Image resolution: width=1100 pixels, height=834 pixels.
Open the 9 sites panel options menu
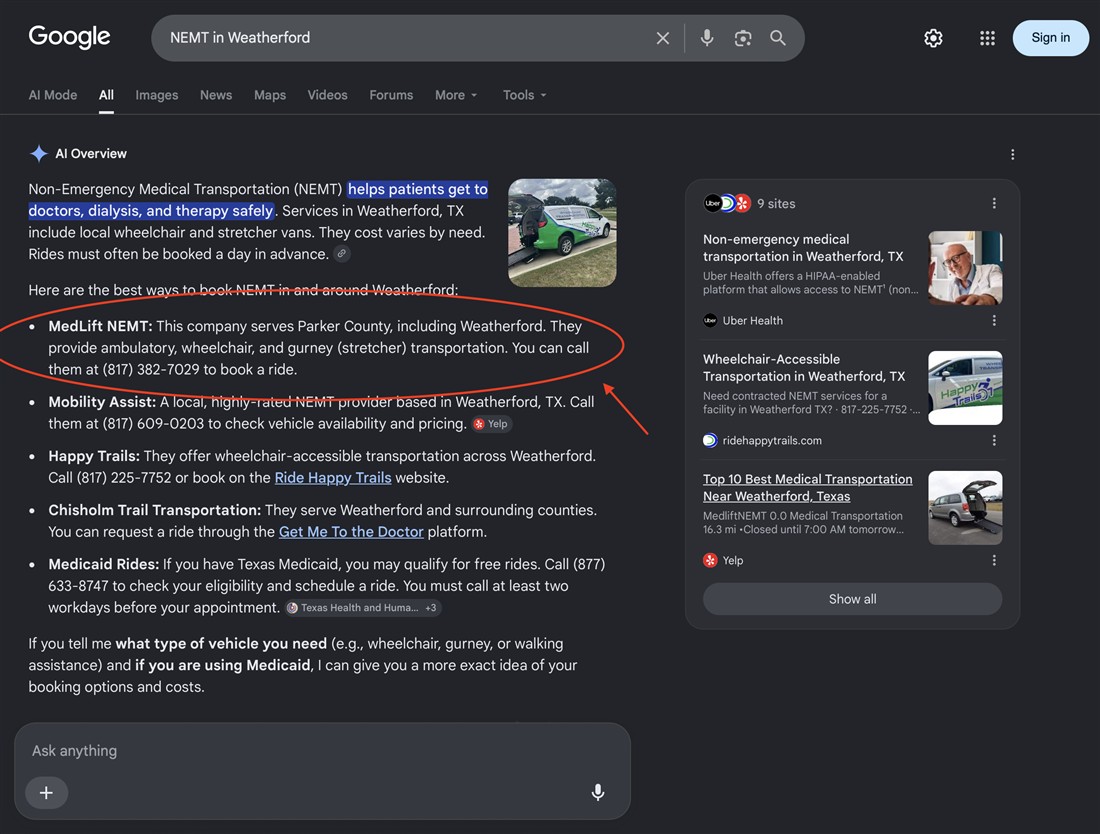point(993,203)
